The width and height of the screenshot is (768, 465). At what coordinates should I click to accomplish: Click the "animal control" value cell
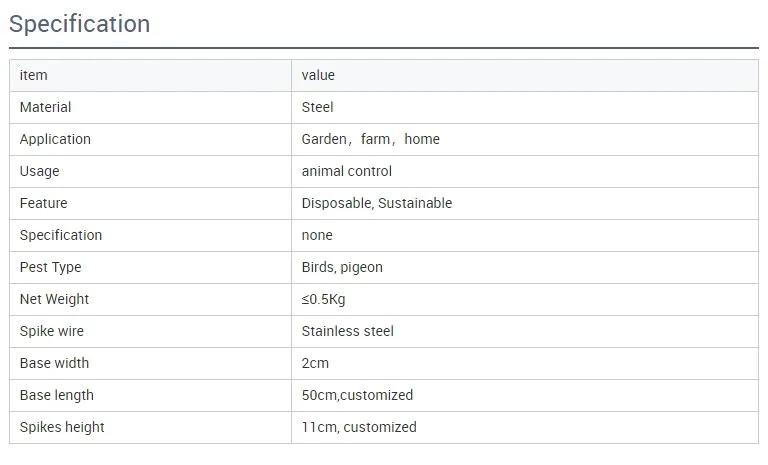[347, 171]
